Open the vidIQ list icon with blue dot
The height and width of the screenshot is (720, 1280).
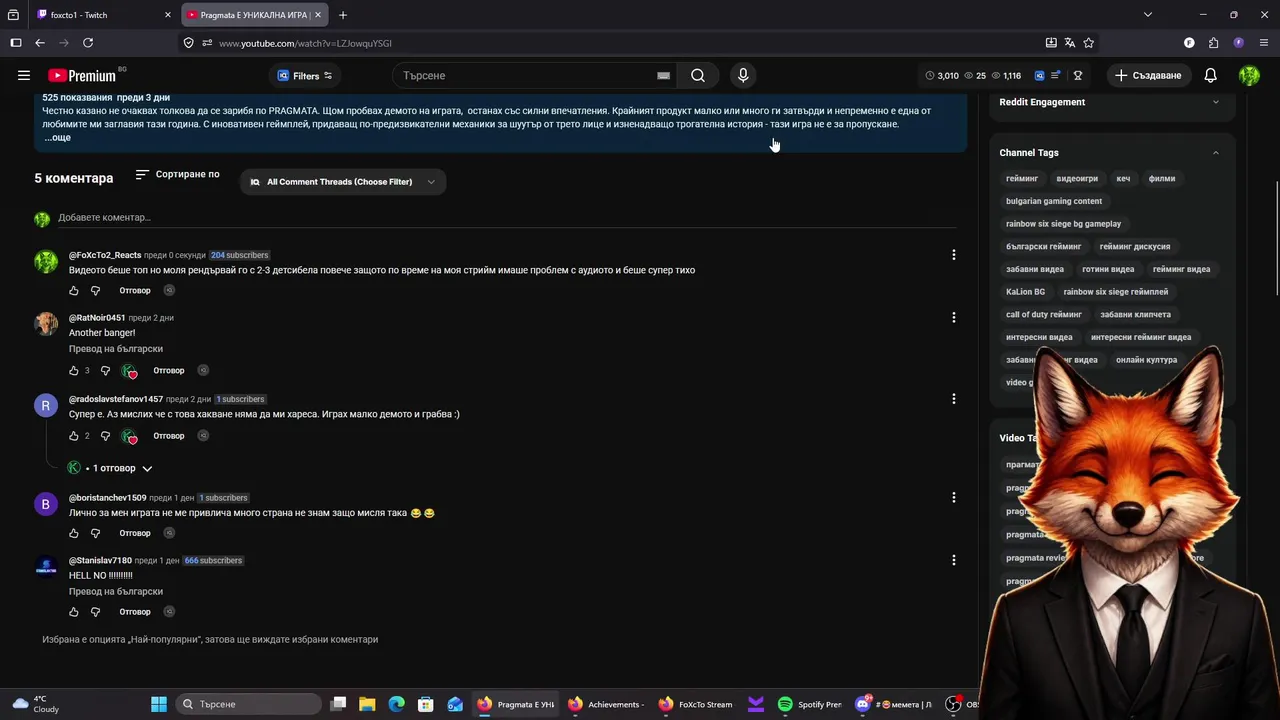click(x=1055, y=75)
